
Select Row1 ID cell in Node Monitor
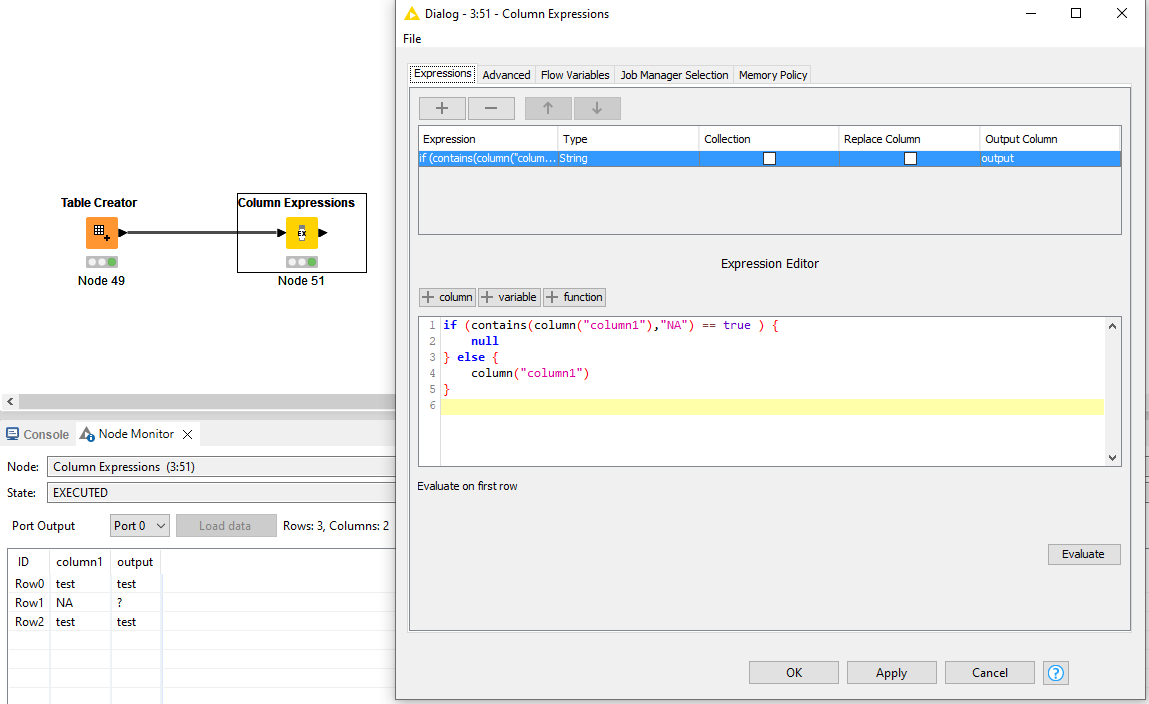pyautogui.click(x=29, y=602)
